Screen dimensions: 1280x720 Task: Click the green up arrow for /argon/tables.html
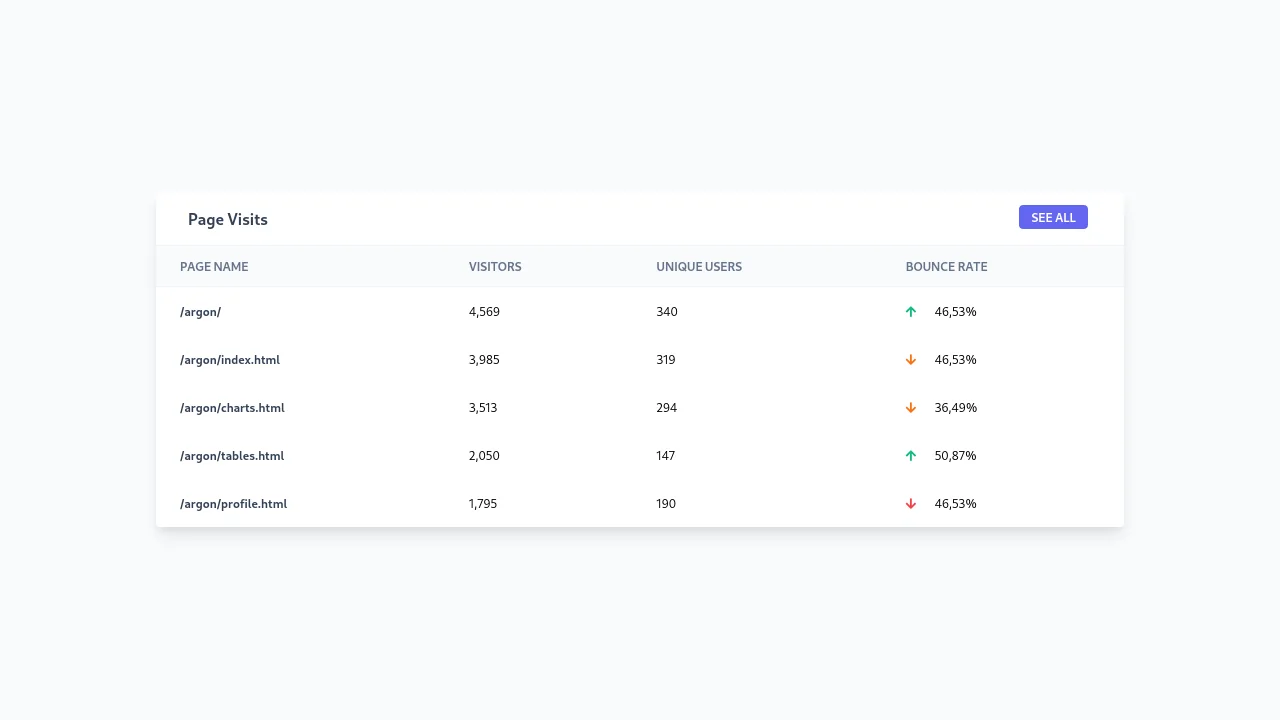coord(910,456)
